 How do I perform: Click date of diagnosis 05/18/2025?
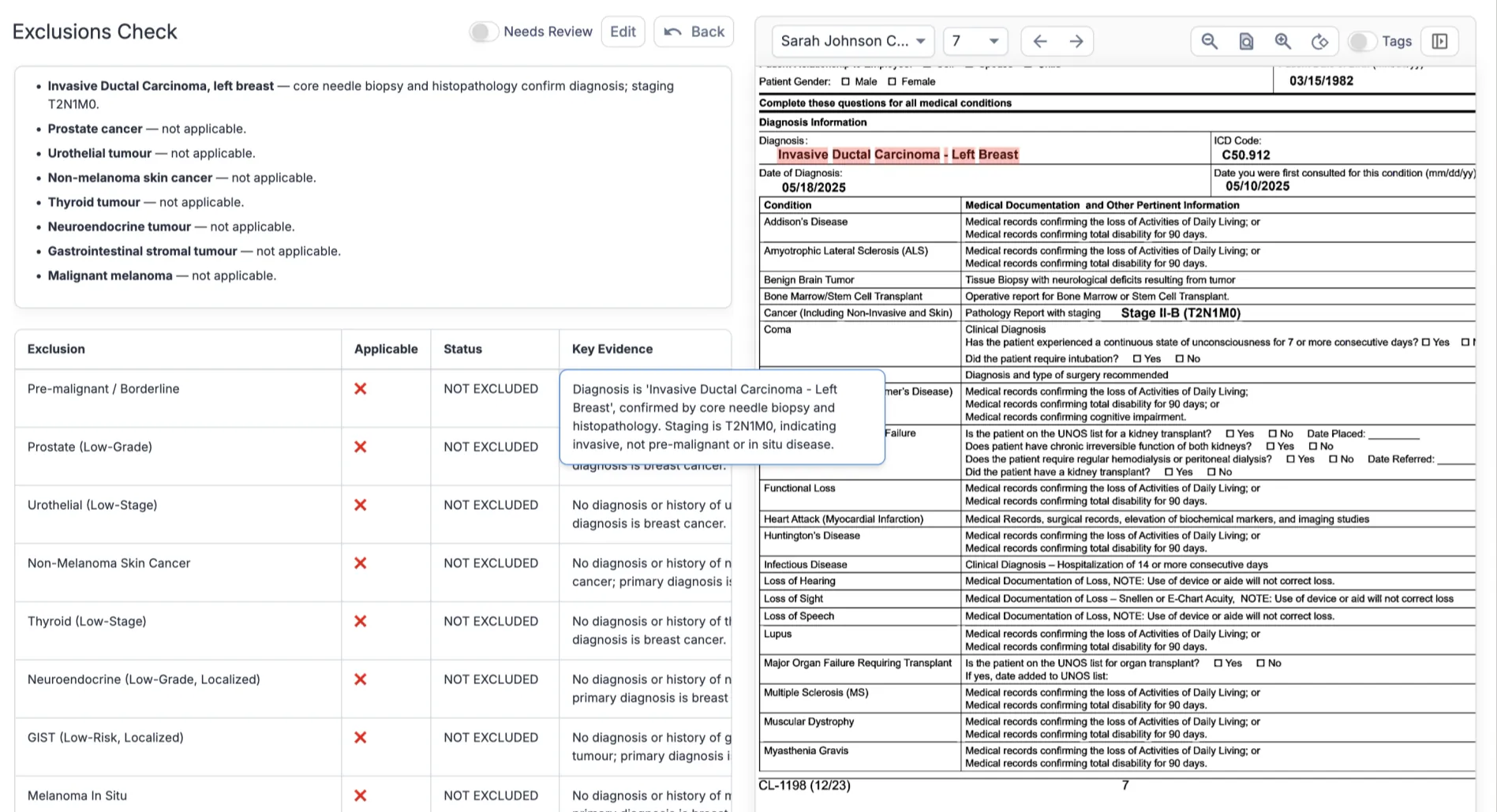814,188
